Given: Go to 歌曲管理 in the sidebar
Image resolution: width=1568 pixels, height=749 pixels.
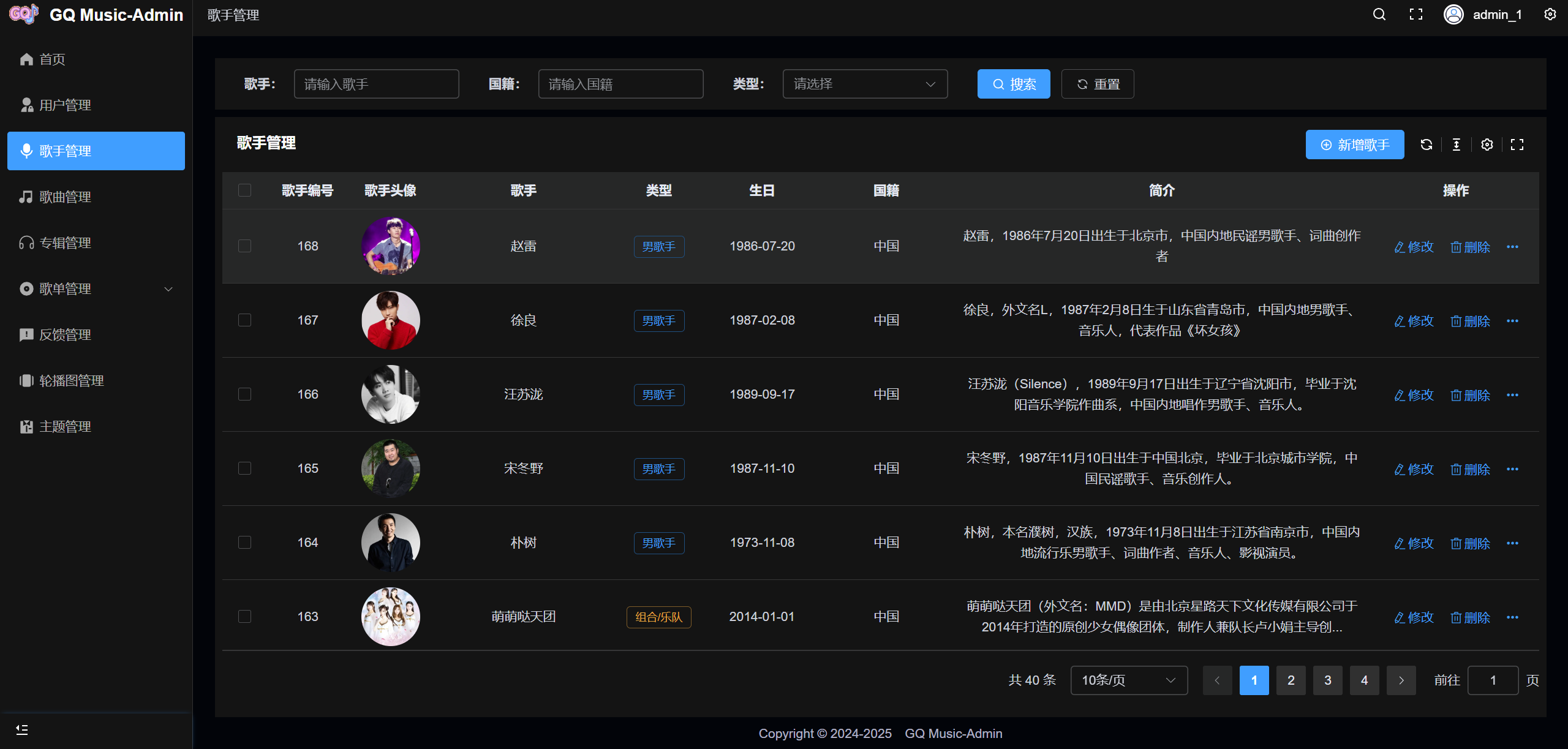Looking at the screenshot, I should (x=65, y=197).
